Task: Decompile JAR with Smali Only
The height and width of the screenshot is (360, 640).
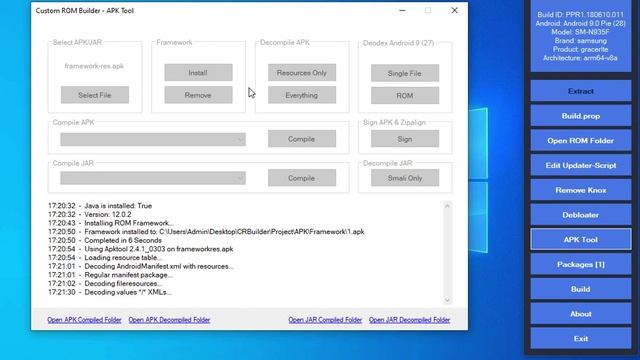Action: 405,178
